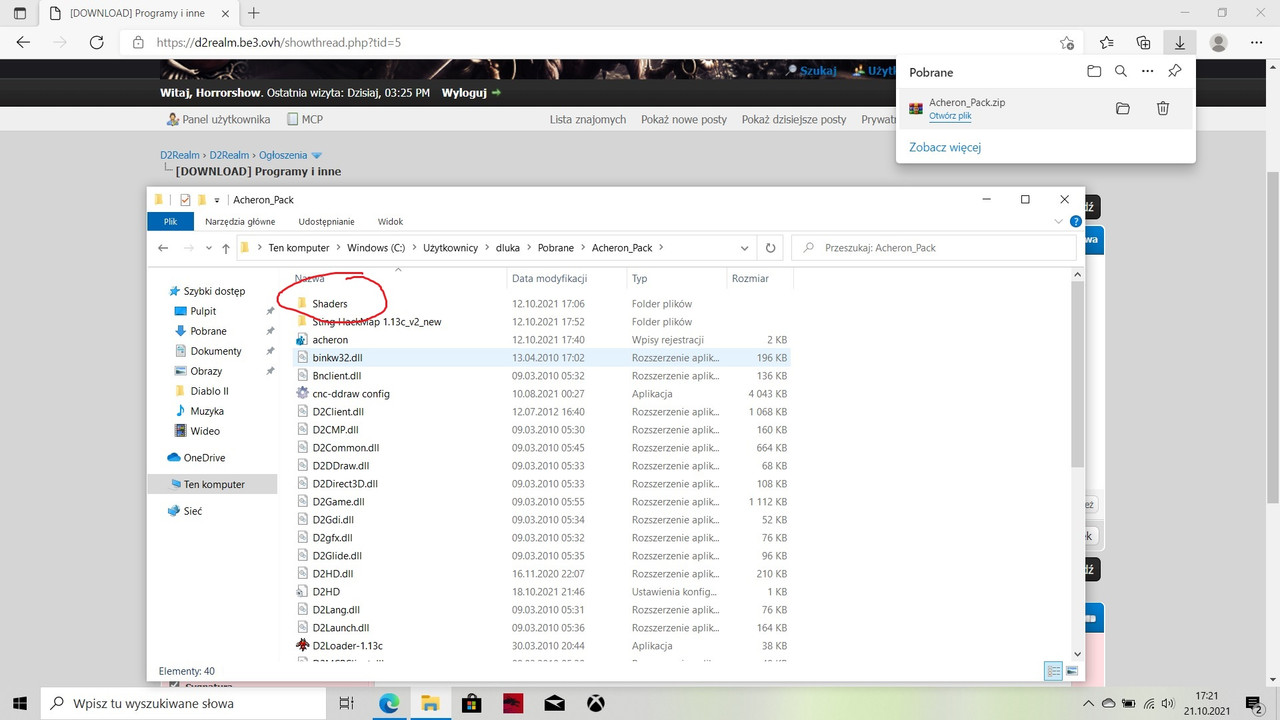Open the Edge profile avatar icon
1280x720 pixels.
[x=1218, y=43]
